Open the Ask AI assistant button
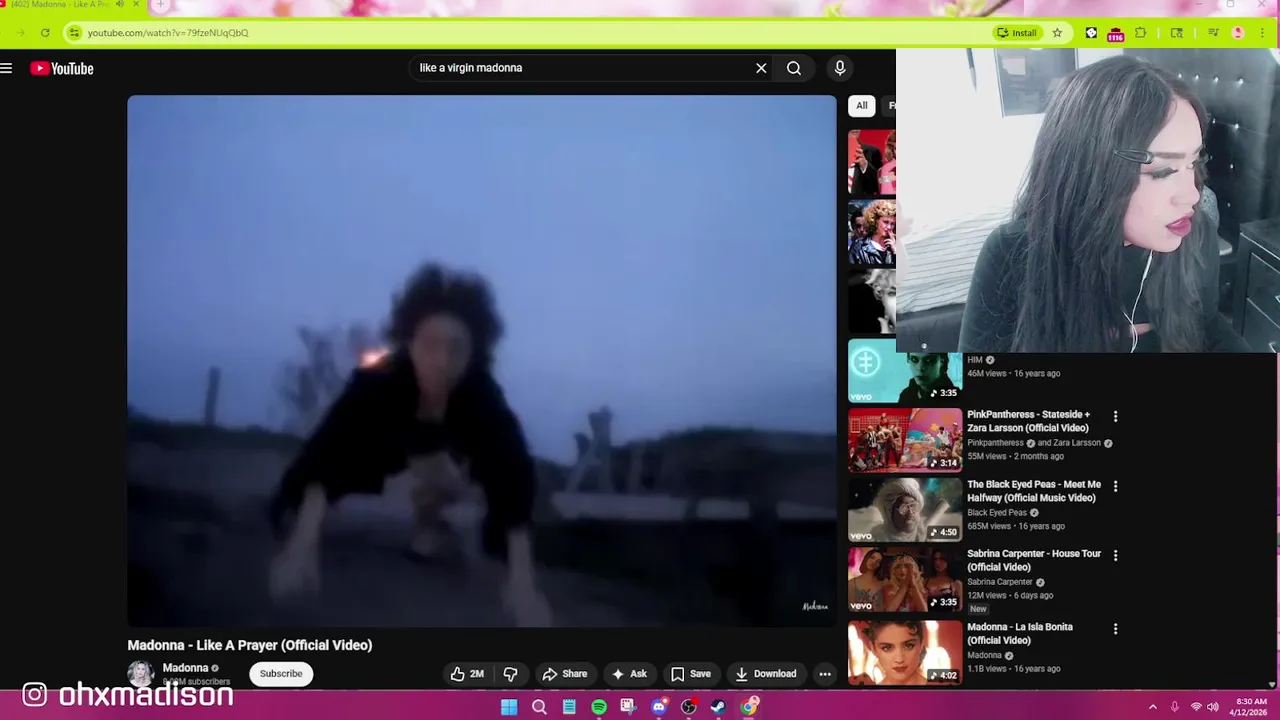Image resolution: width=1280 pixels, height=720 pixels. point(630,674)
